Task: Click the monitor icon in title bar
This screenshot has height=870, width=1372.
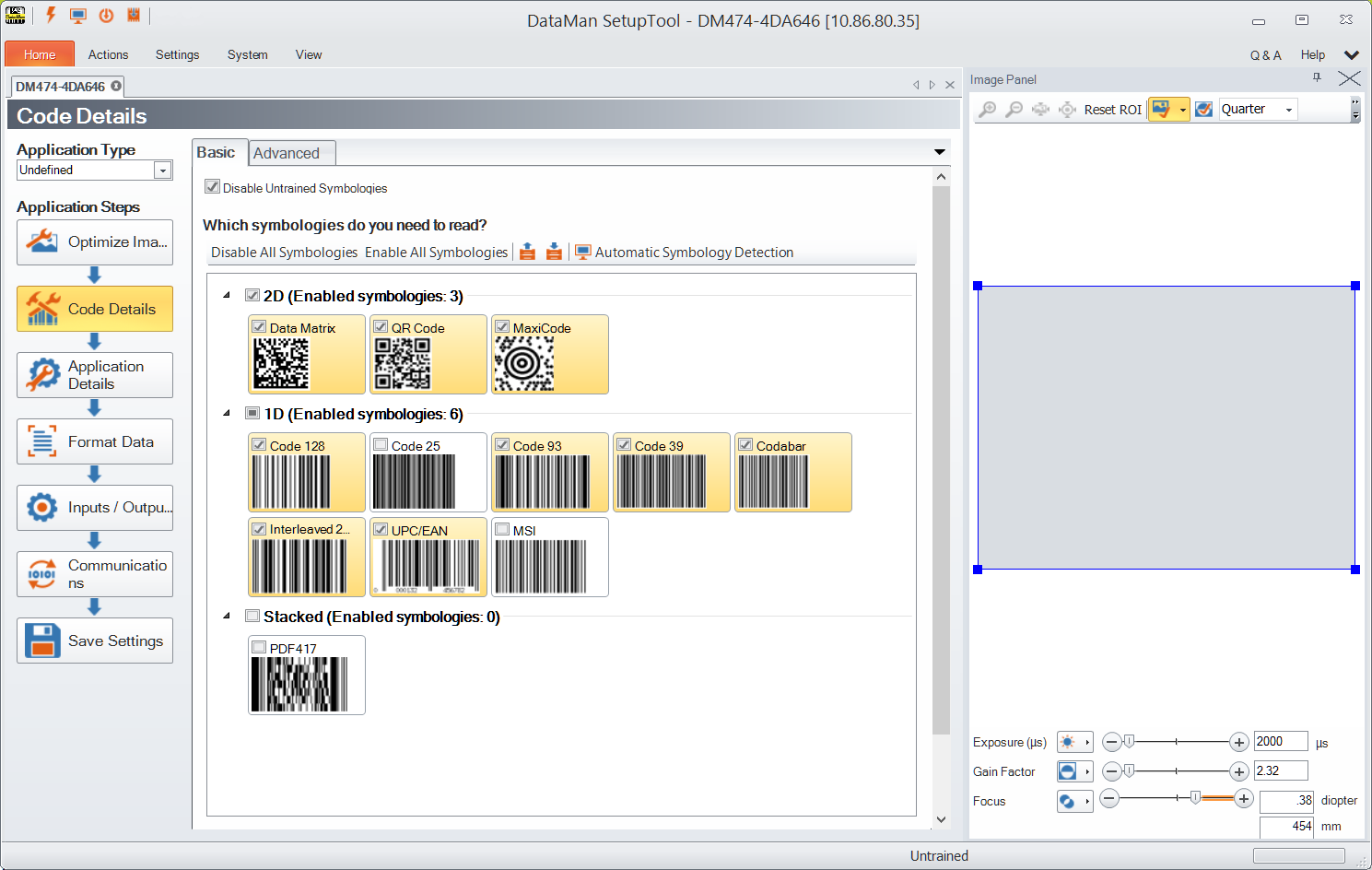Action: 78,16
